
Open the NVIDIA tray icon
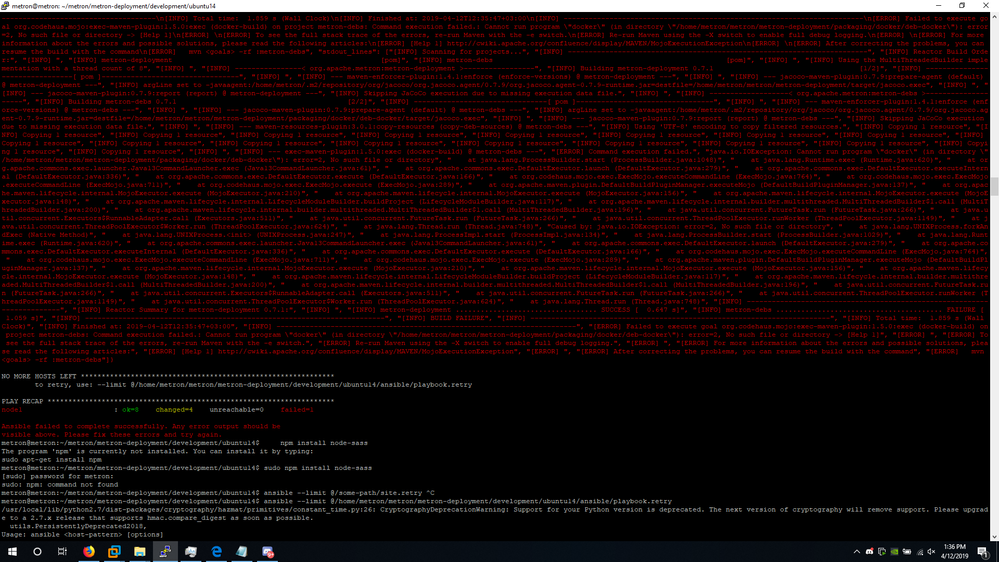[x=895, y=552]
